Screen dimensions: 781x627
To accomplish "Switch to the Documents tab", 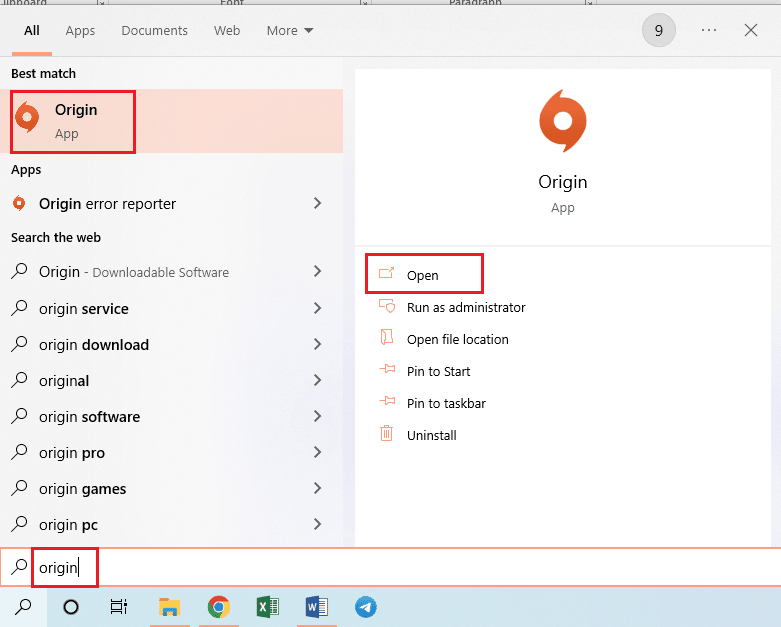I will pyautogui.click(x=154, y=30).
